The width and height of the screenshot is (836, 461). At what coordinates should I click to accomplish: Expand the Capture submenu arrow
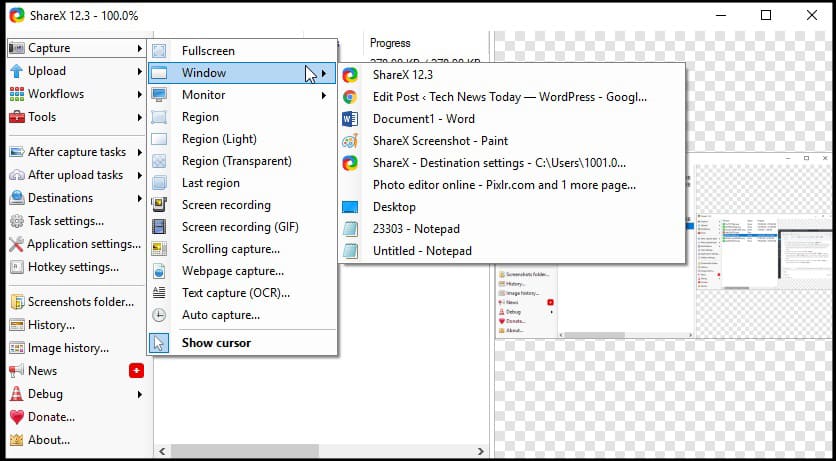coord(140,48)
